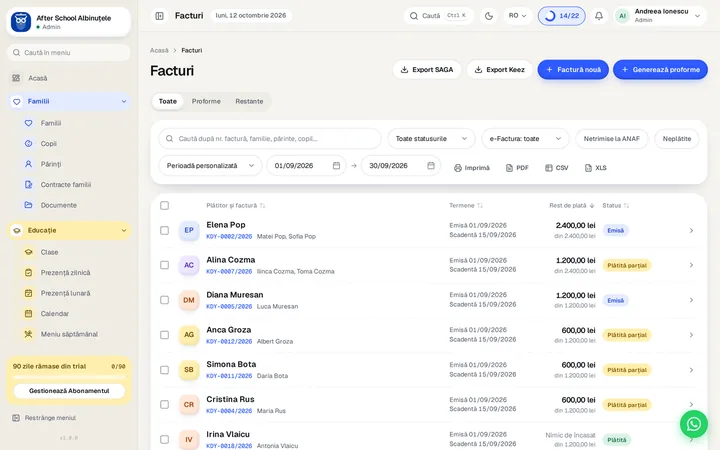
Task: Collapse the Educație sidebar section
Action: tap(124, 231)
